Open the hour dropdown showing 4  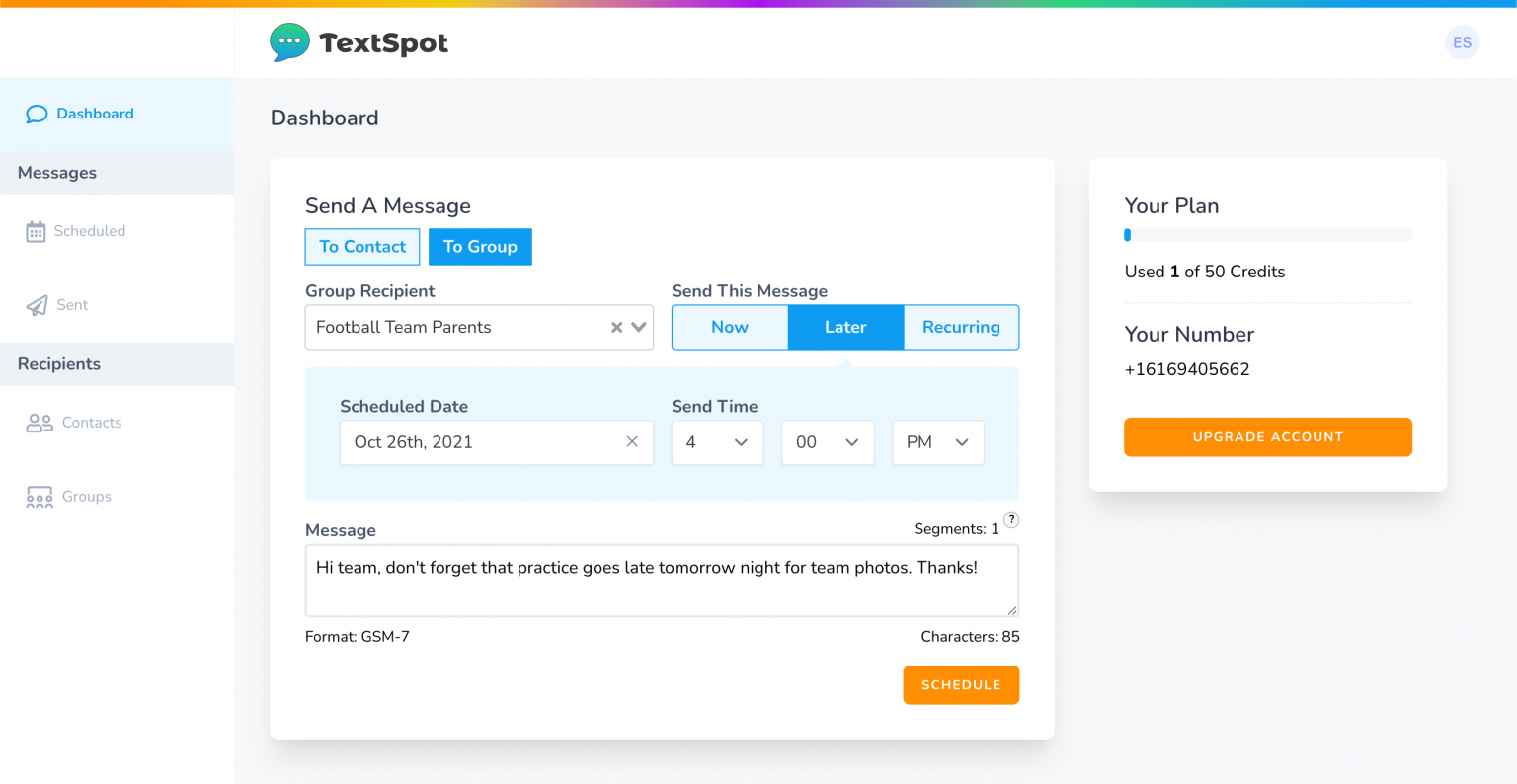coord(717,442)
